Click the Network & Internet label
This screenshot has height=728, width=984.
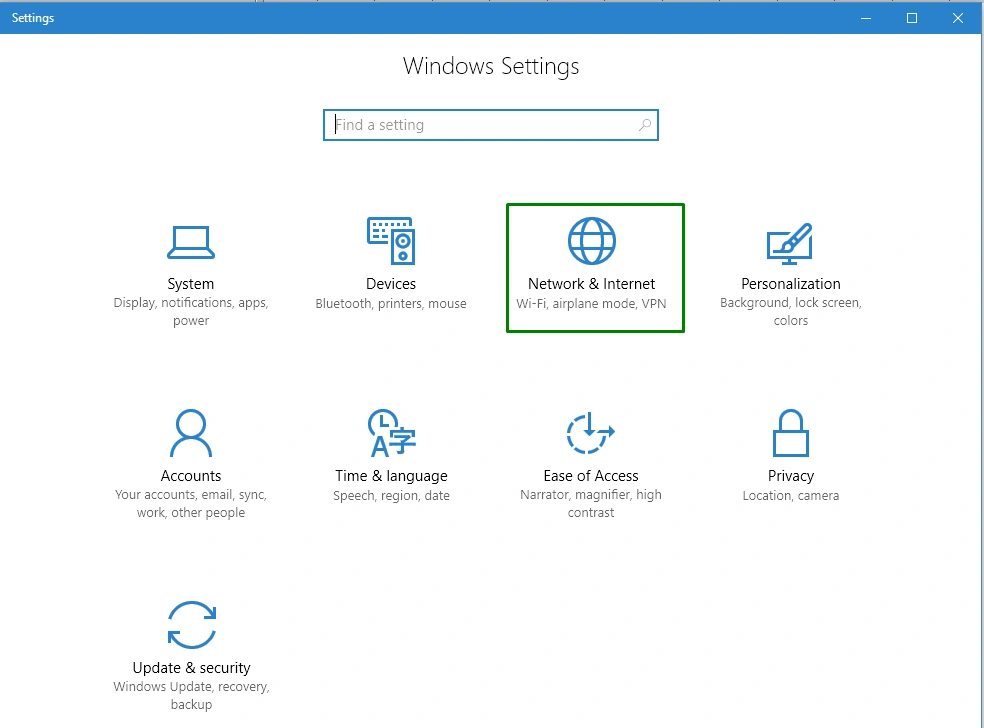click(591, 284)
